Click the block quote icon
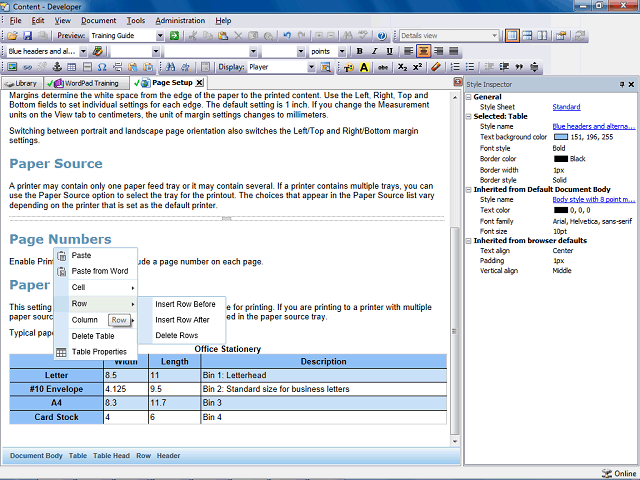Viewport: 640px width, 480px height. (x=519, y=67)
